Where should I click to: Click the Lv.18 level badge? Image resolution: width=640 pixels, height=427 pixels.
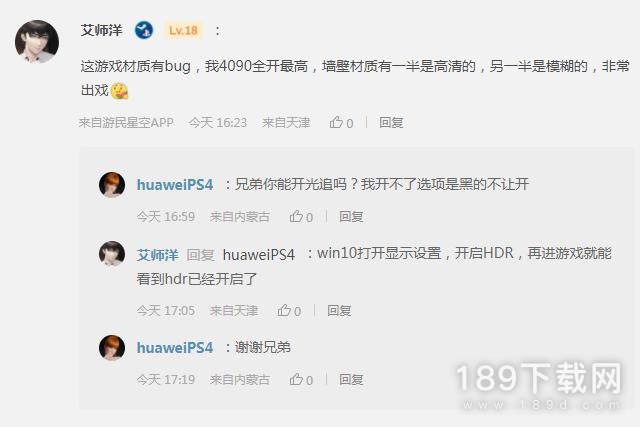pyautogui.click(x=183, y=31)
